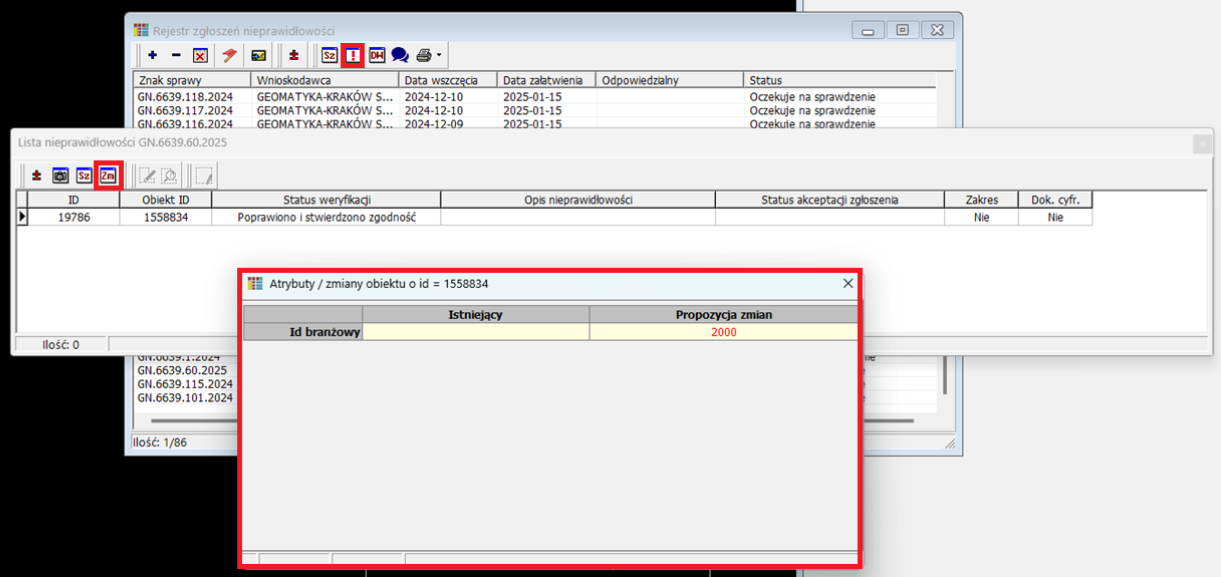Viewport: 1221px width, 577px height.
Task: Open the speech bubbles comments icon
Action: click(x=400, y=56)
